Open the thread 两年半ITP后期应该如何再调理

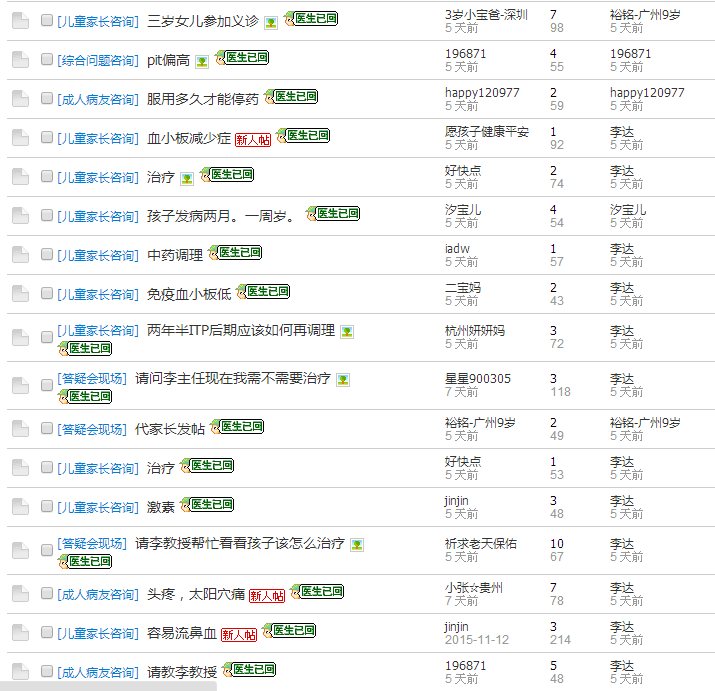241,330
